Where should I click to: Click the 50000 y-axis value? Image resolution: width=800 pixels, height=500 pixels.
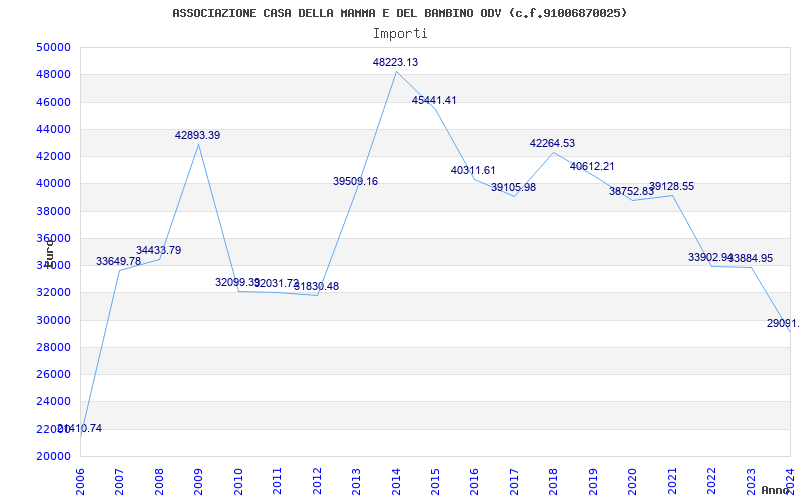tap(53, 47)
